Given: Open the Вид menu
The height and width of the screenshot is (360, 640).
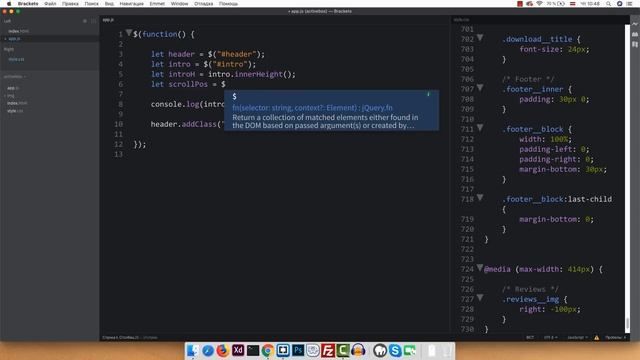Looking at the screenshot, I should click(109, 4).
